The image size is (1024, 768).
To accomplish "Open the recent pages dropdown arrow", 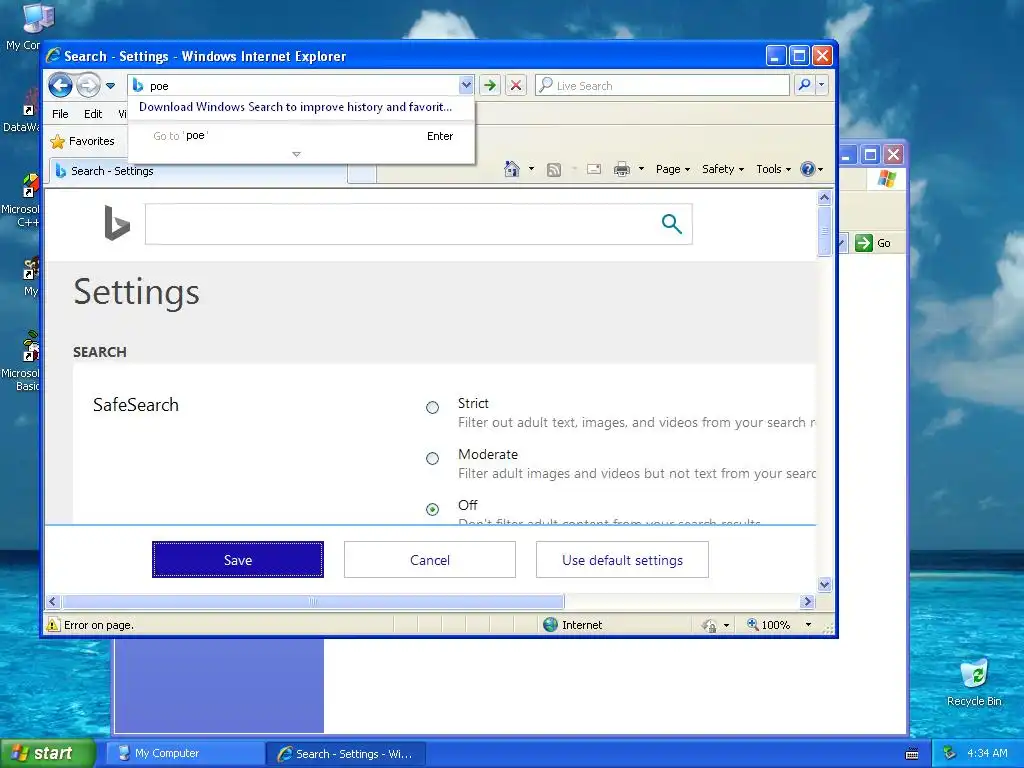I will click(x=110, y=86).
